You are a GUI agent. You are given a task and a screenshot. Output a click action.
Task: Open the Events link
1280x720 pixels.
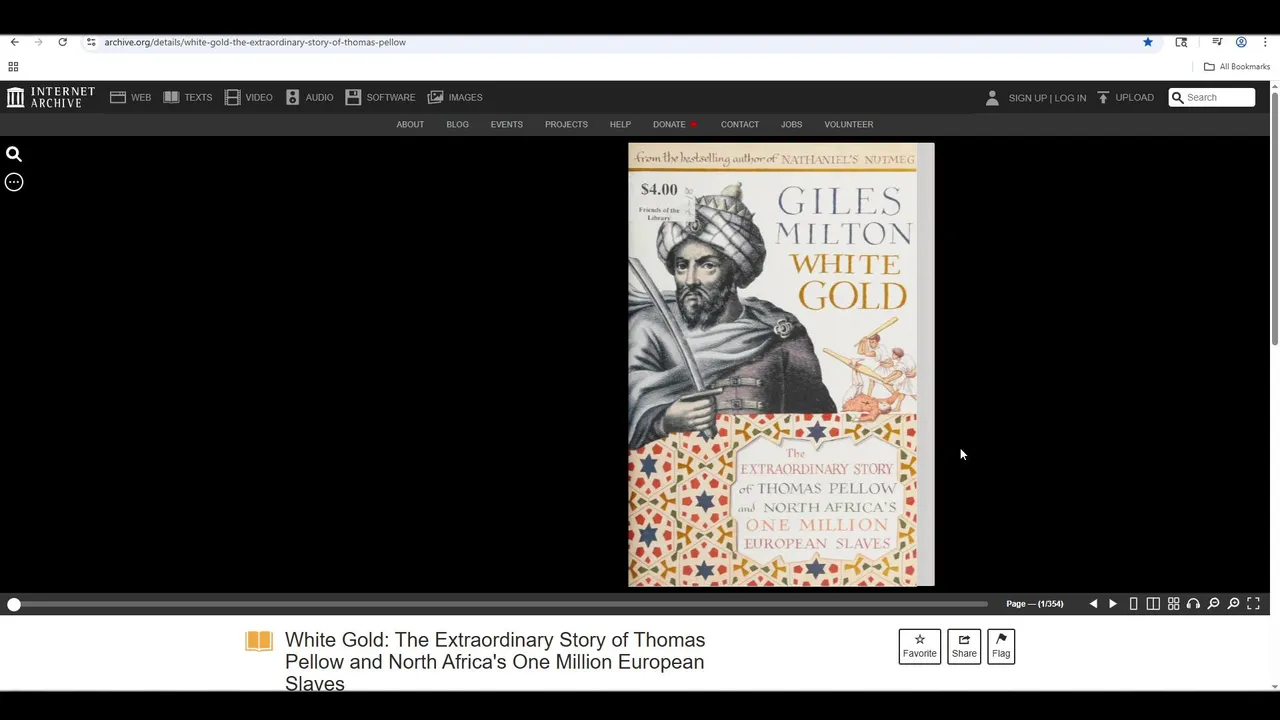point(507,124)
